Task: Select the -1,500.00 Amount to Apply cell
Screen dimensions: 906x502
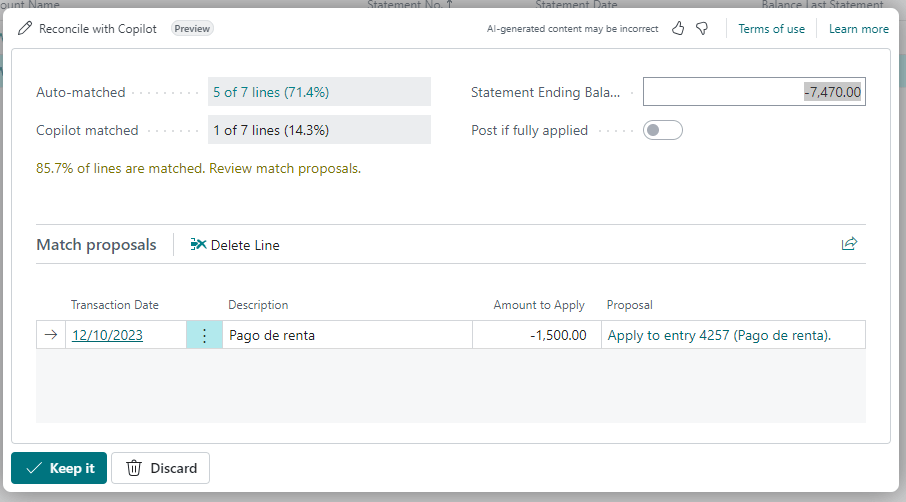Action: tap(536, 336)
